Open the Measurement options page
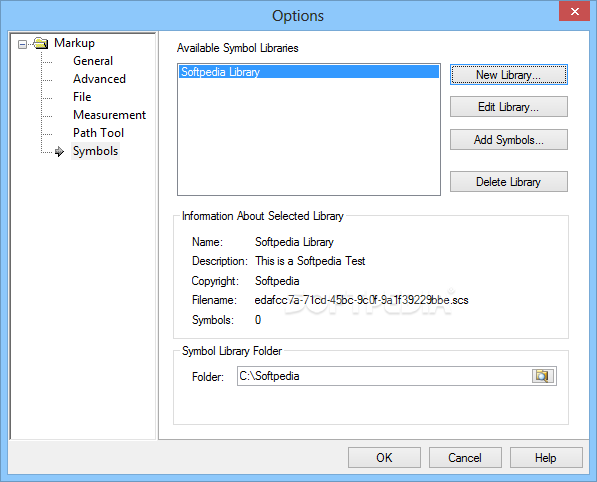Screen dimensions: 597x482 point(109,115)
